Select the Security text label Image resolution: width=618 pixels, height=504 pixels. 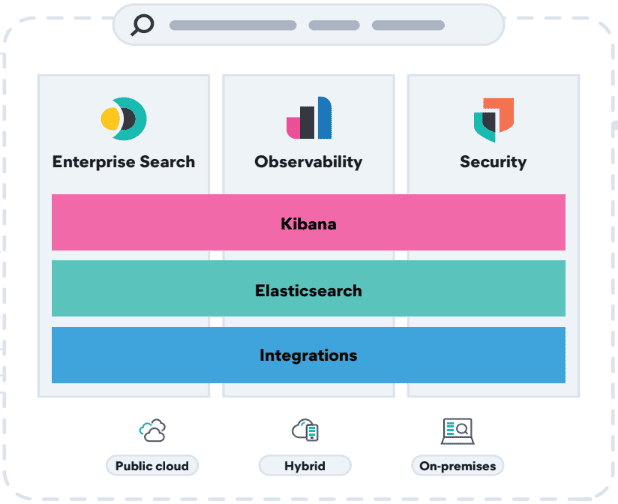point(493,161)
